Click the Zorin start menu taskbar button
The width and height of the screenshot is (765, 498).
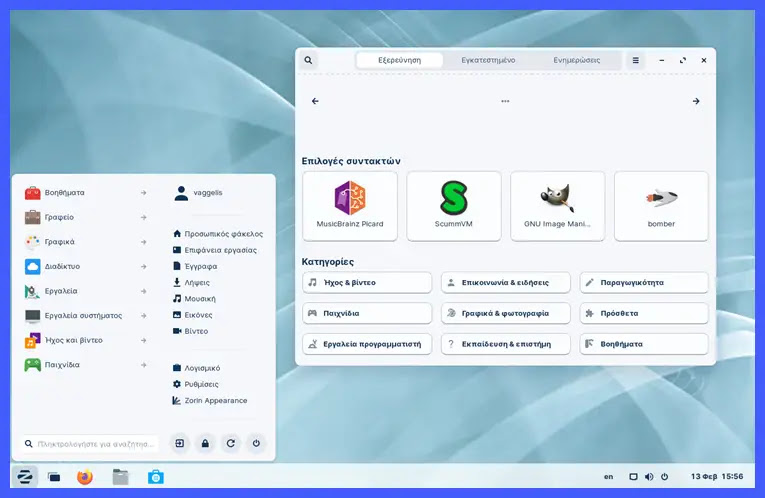(x=24, y=477)
